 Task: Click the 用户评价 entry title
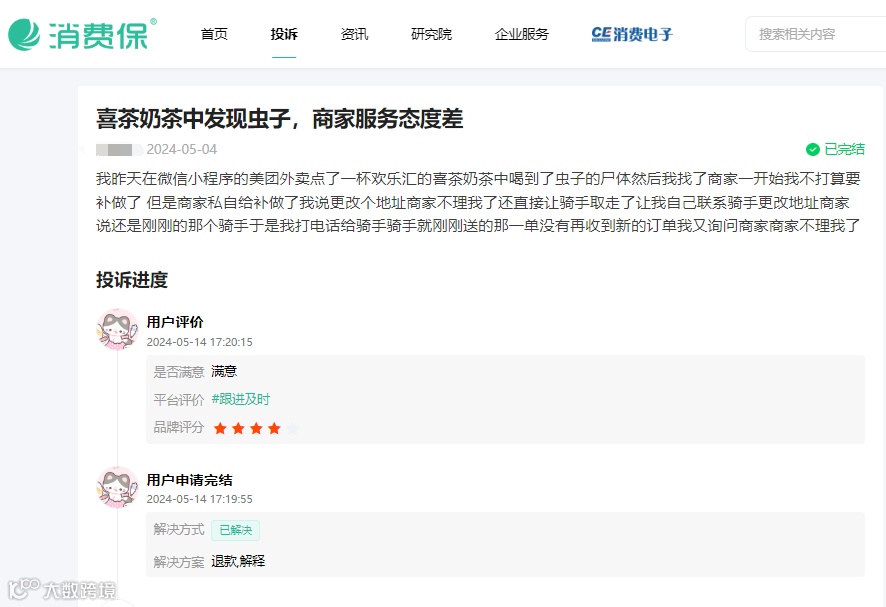pyautogui.click(x=175, y=322)
